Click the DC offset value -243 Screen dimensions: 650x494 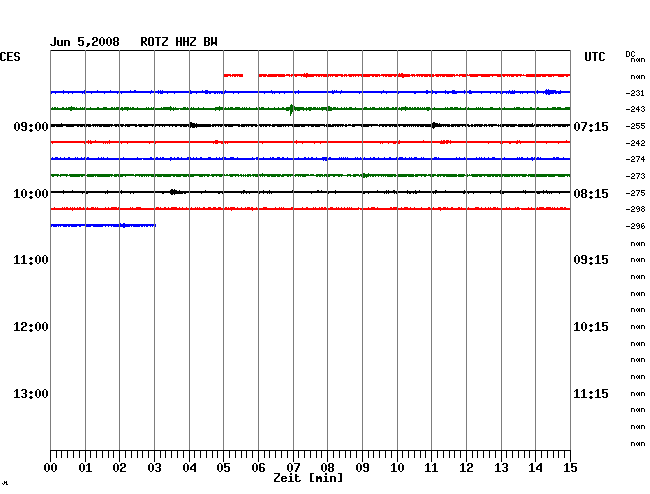click(635, 109)
